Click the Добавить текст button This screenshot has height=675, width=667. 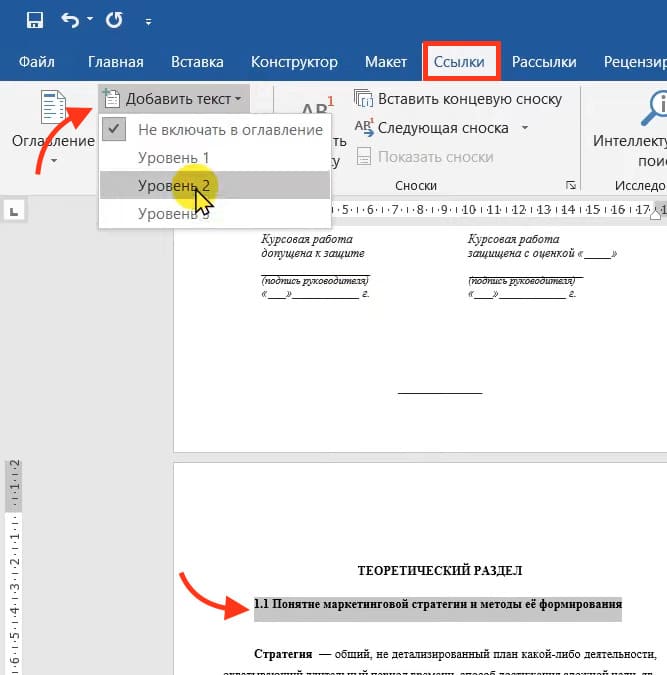click(174, 99)
